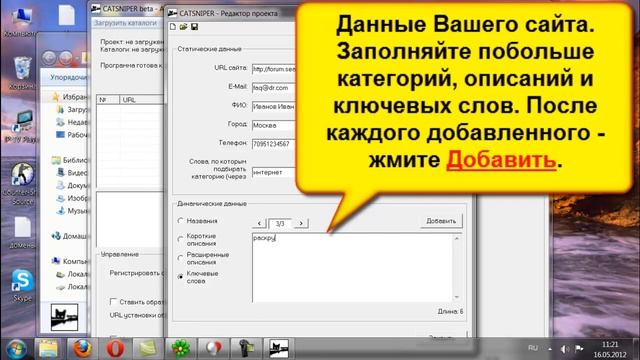
Task: Select Музыка library in Explorer sidebar
Action: pos(72,211)
